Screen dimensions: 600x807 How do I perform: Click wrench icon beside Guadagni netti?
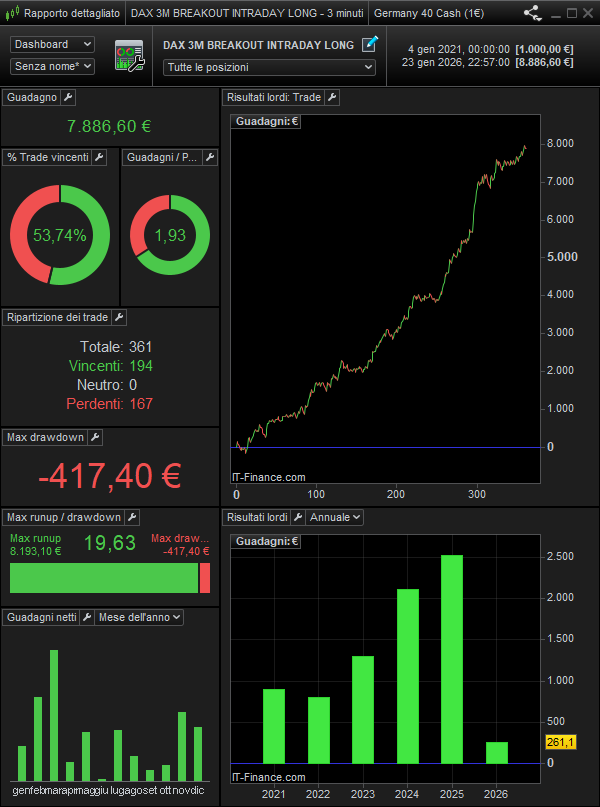pos(85,617)
